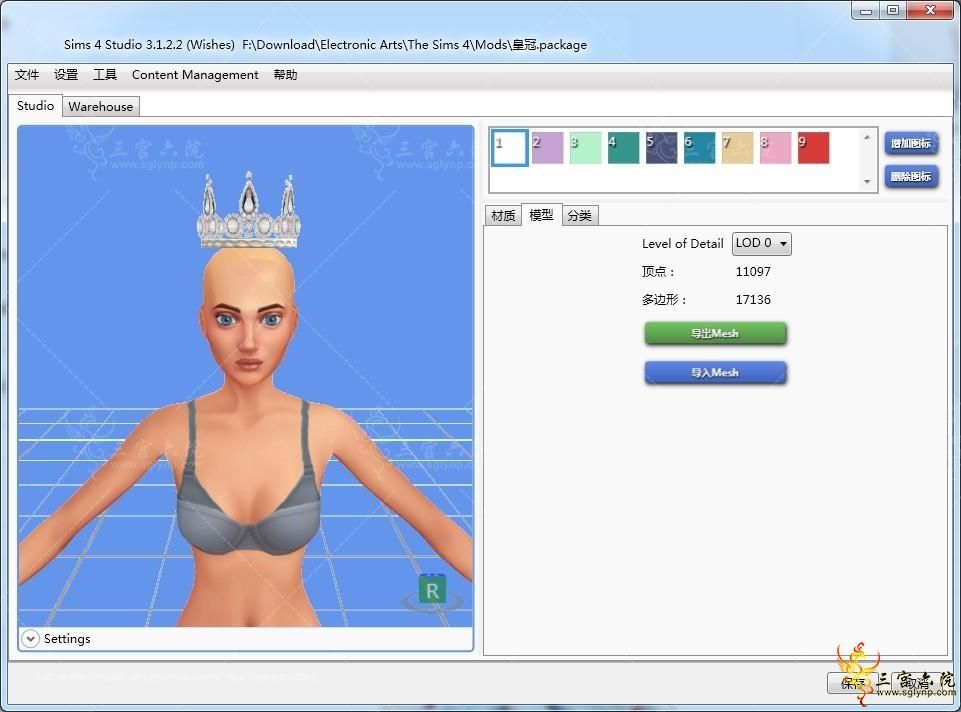This screenshot has width=961, height=712.
Task: Click the vertex count value 11097
Action: pos(753,271)
